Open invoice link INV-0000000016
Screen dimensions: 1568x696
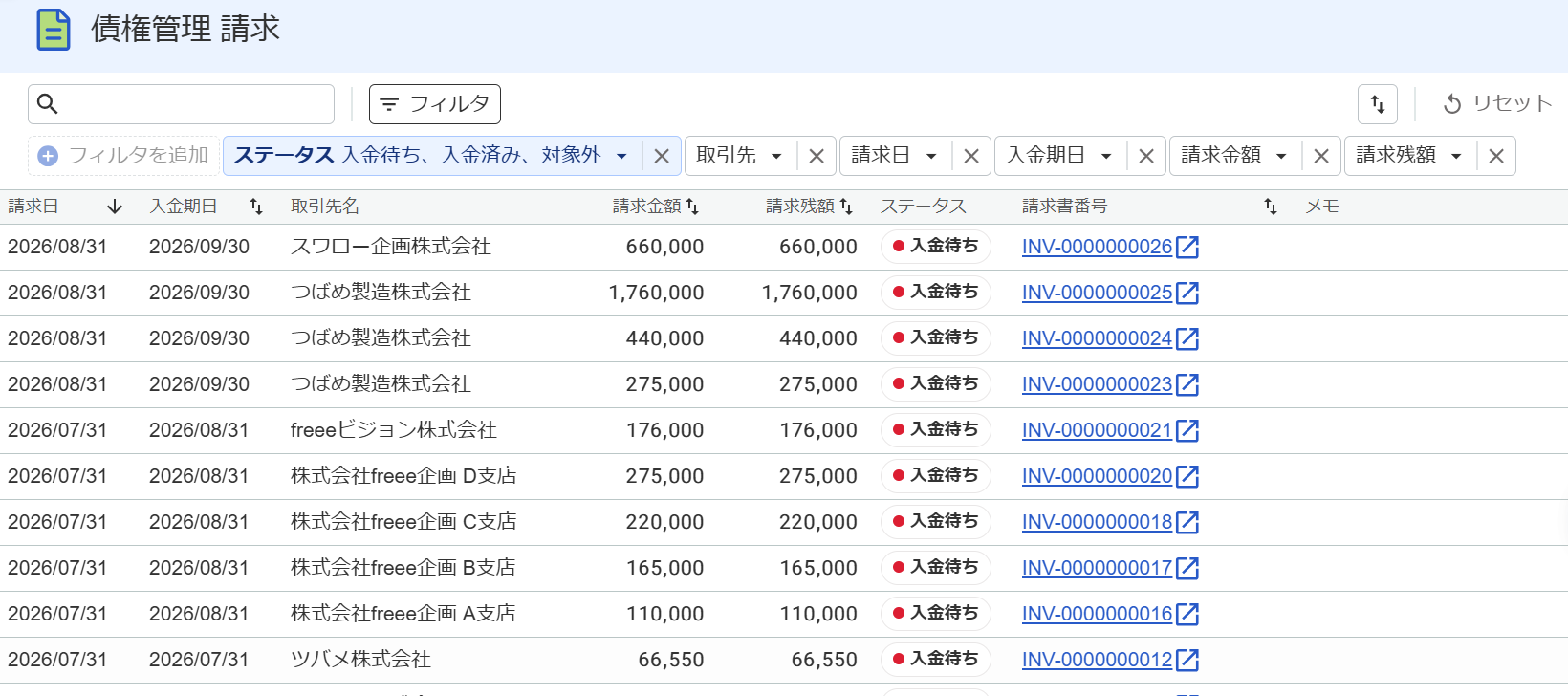coord(1097,614)
